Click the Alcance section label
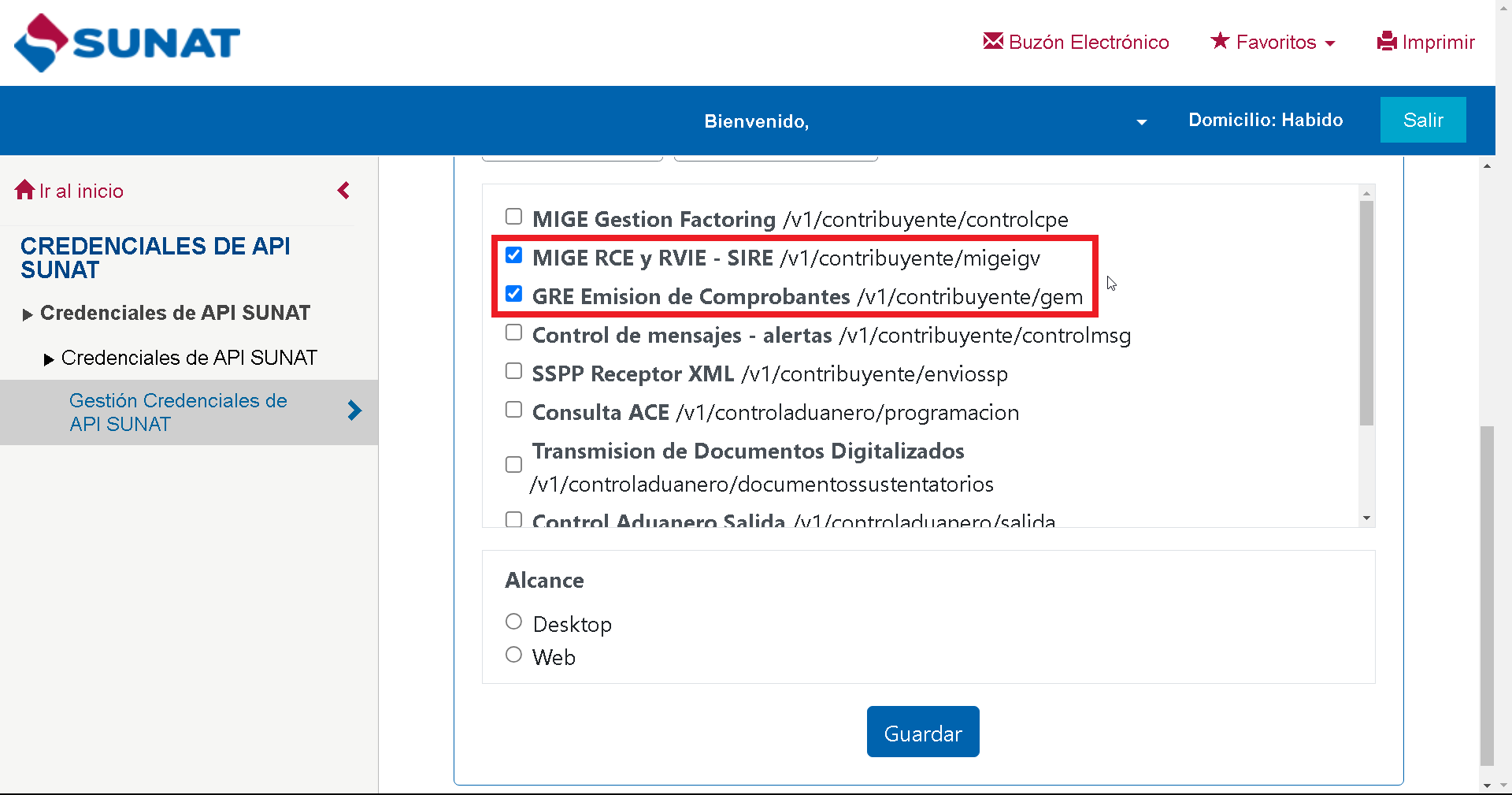The height and width of the screenshot is (795, 1512). pos(544,581)
